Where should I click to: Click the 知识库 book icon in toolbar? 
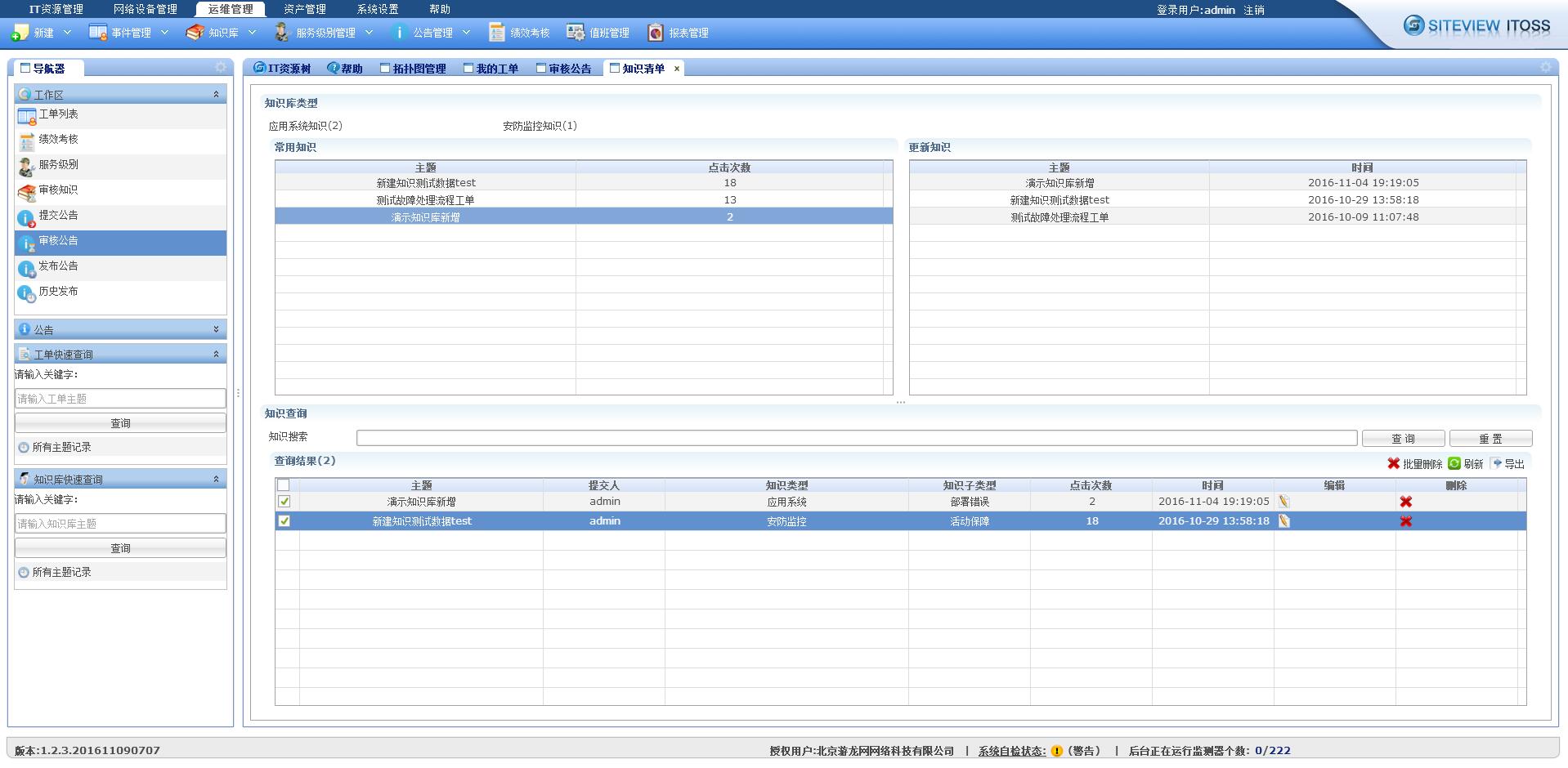coord(195,33)
